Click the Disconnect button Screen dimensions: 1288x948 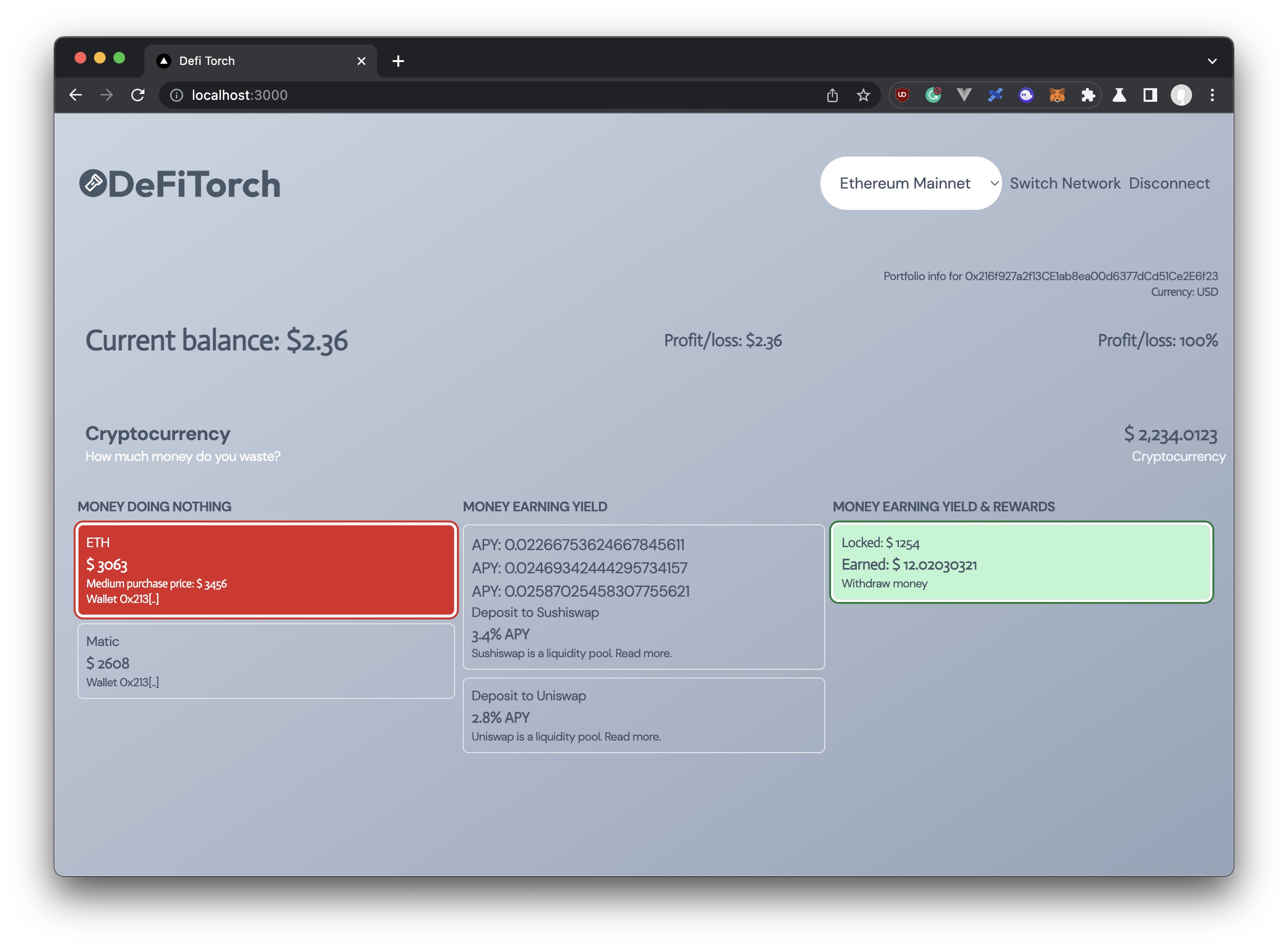pos(1169,183)
